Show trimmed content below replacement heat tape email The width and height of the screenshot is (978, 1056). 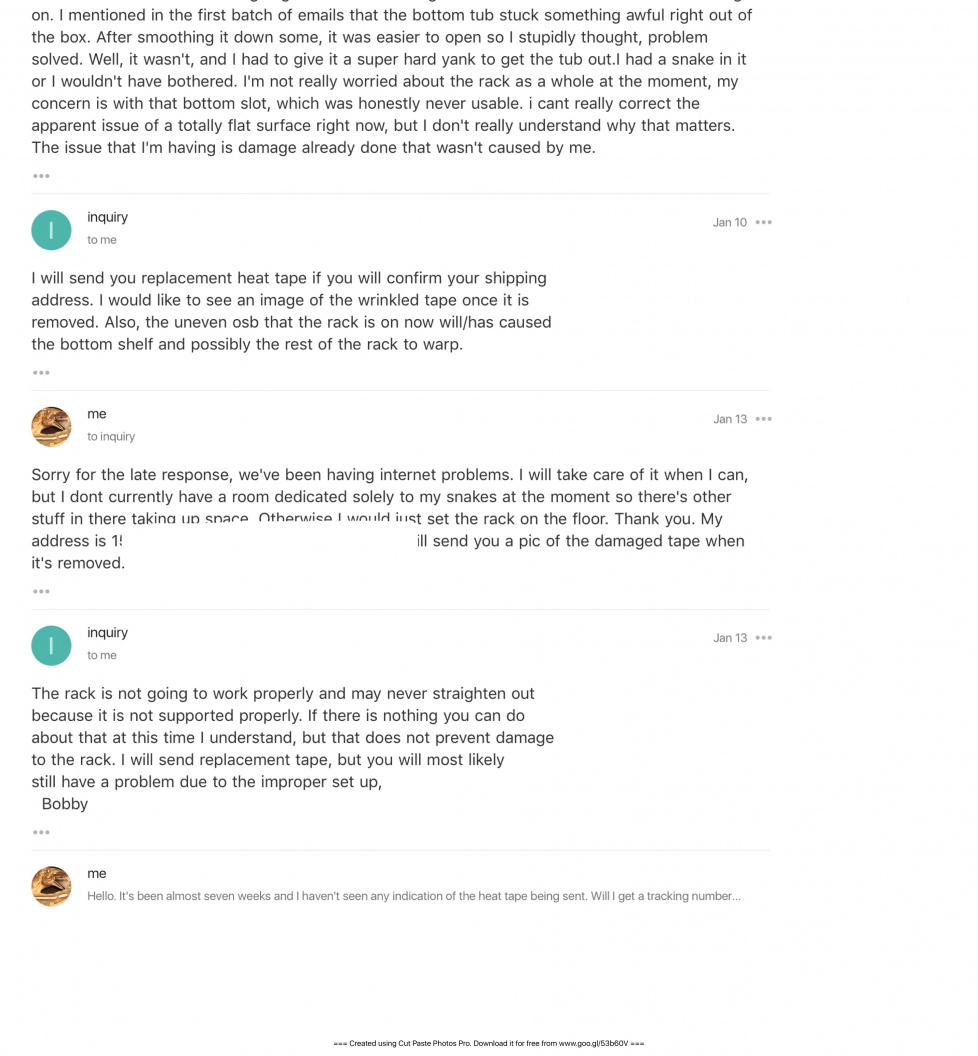(x=41, y=372)
